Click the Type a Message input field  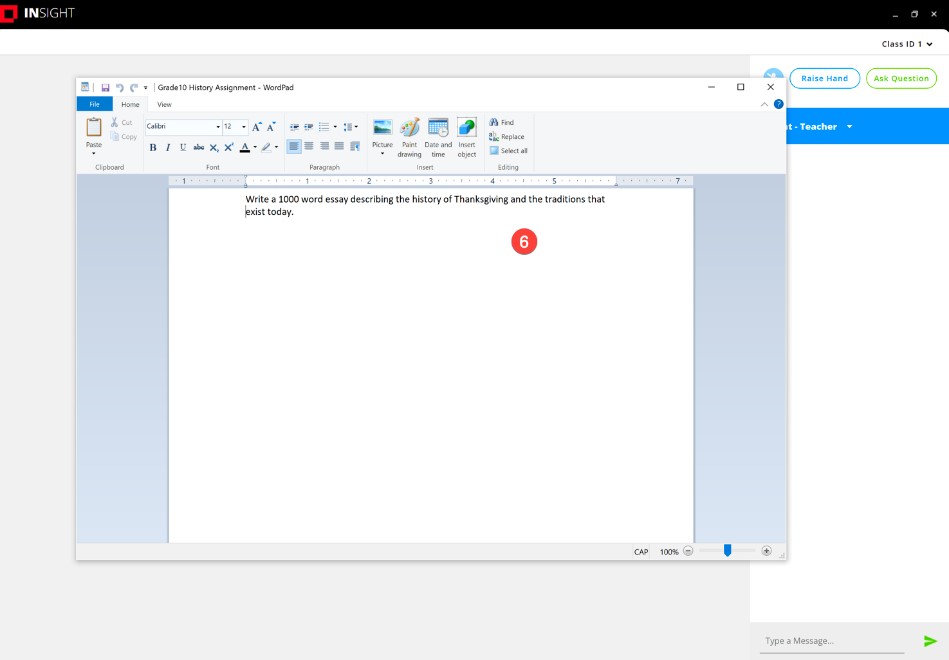coord(832,641)
